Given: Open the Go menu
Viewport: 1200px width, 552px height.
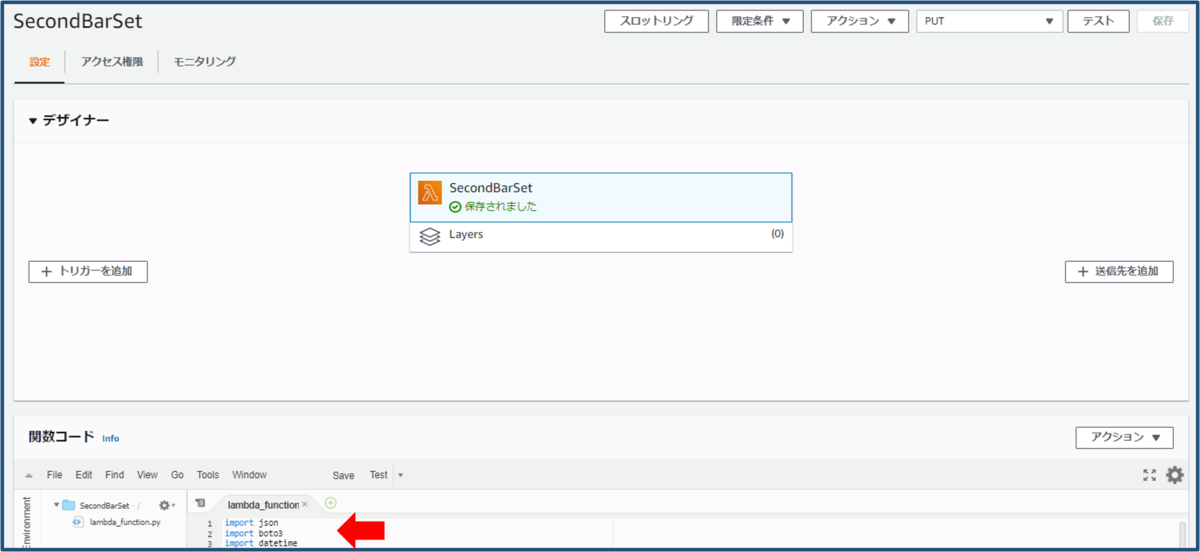Looking at the screenshot, I should [177, 475].
